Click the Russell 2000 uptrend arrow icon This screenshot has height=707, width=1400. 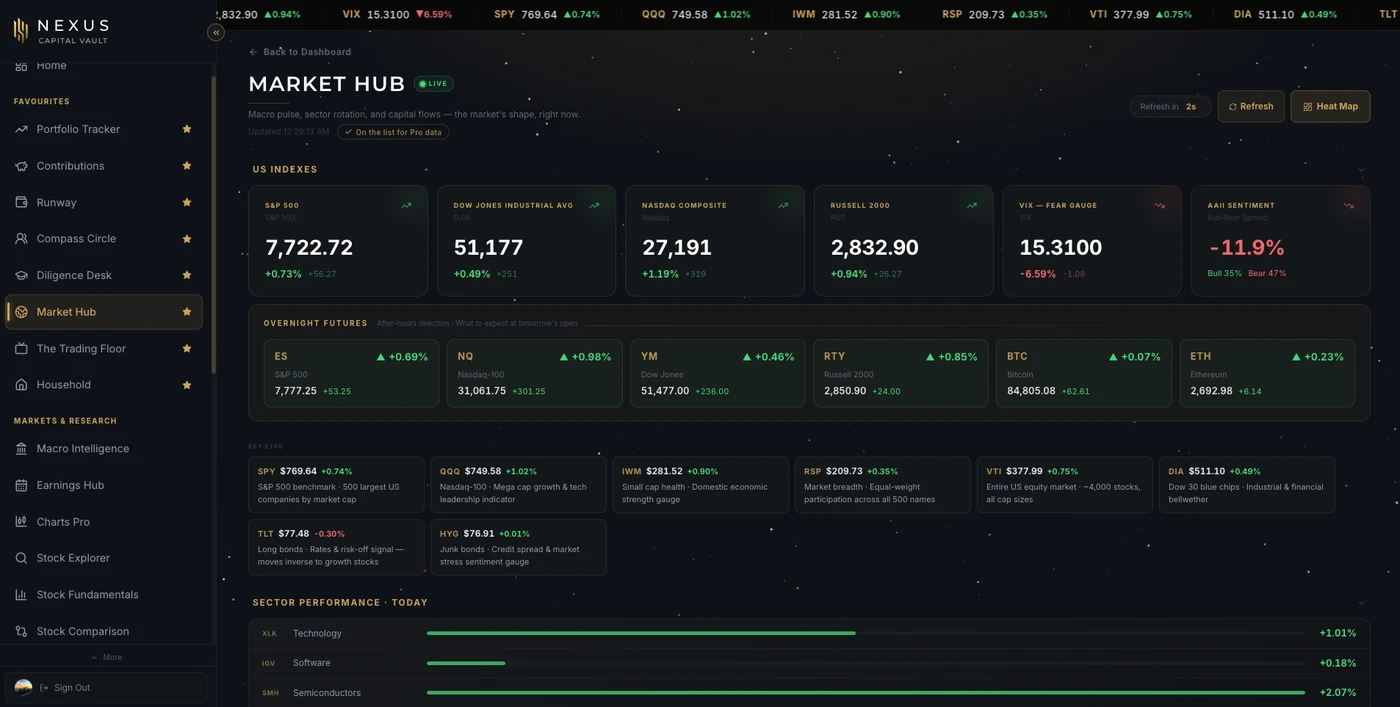point(971,205)
